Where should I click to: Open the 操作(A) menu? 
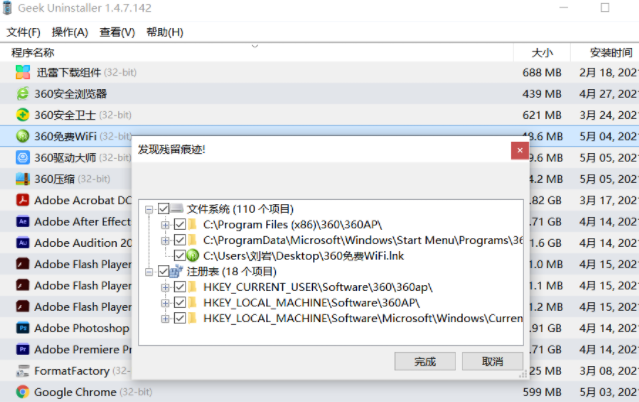pyautogui.click(x=70, y=32)
